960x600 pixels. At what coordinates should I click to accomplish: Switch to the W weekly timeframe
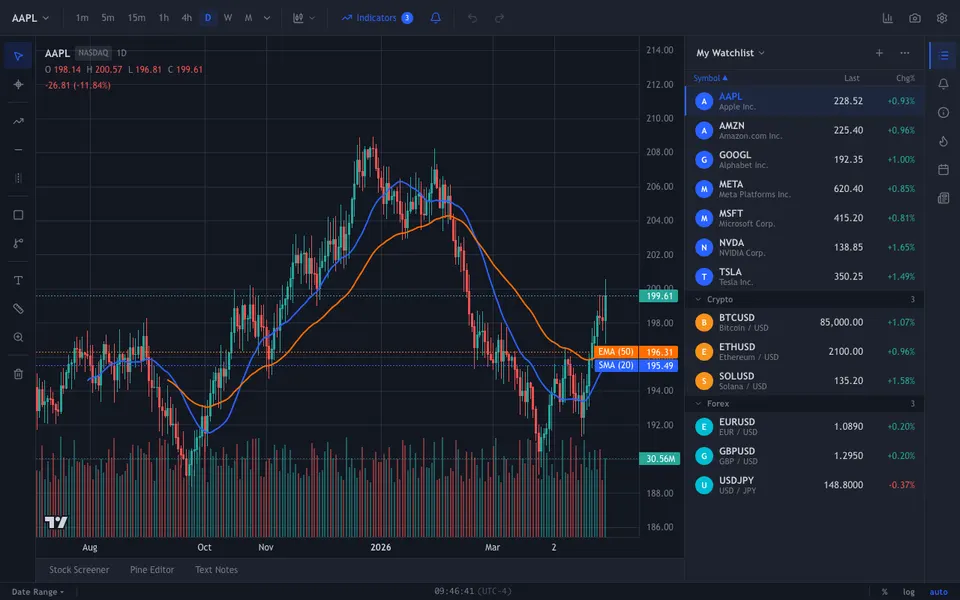pos(228,18)
